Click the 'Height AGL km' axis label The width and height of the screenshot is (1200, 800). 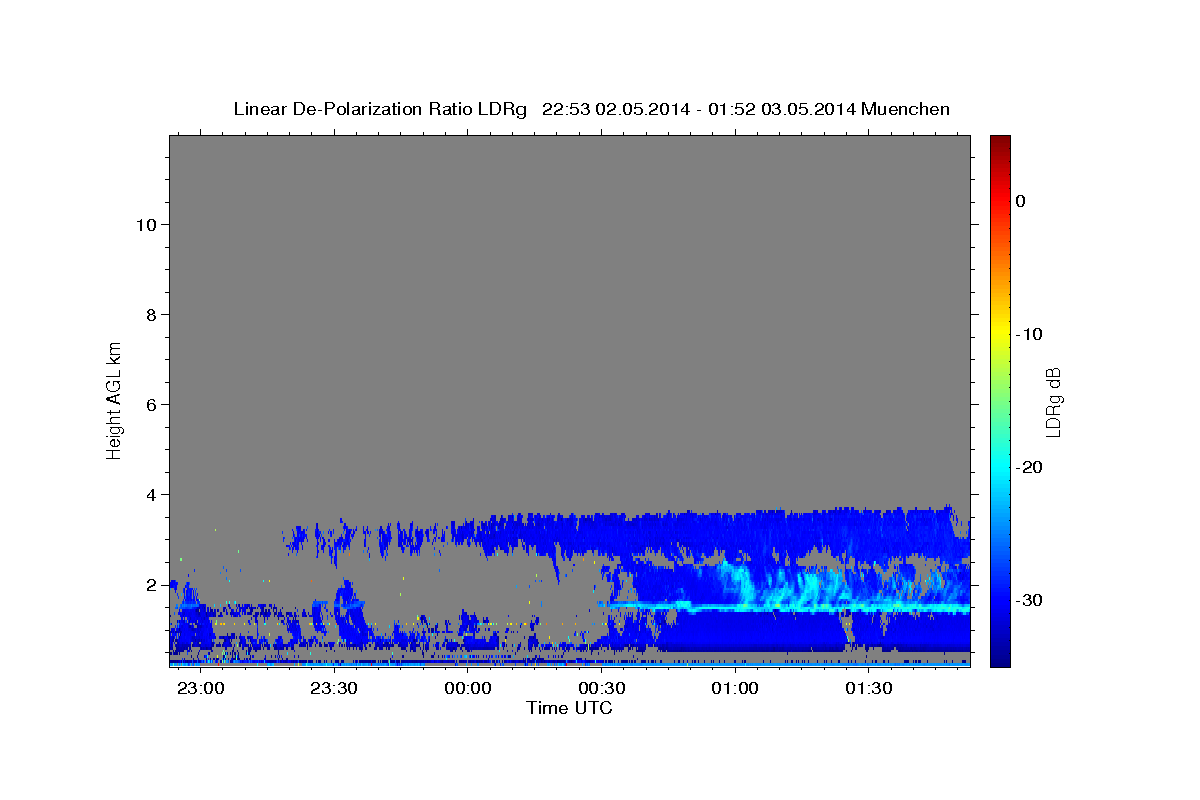[x=114, y=399]
